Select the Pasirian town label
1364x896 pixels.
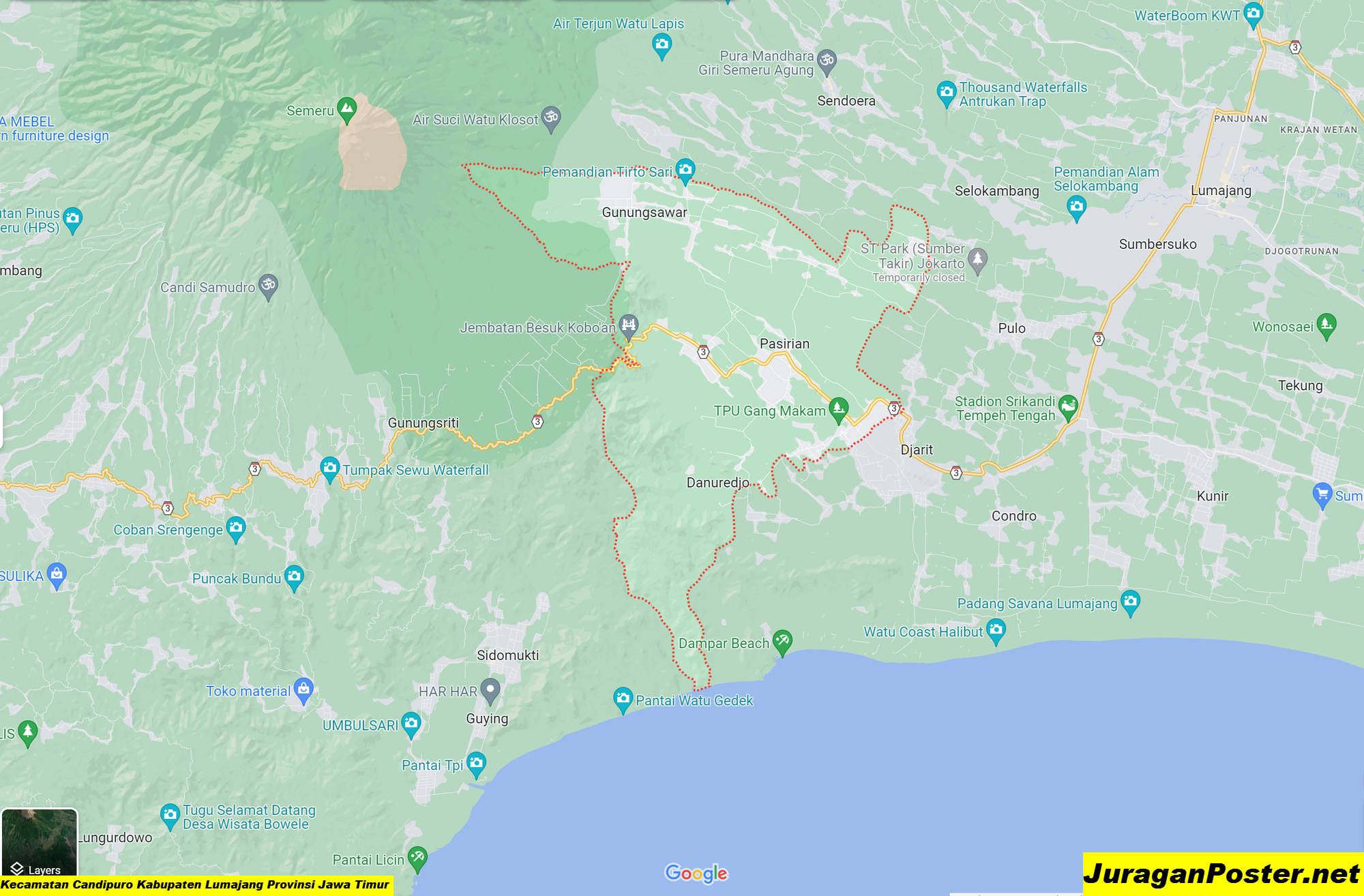784,344
